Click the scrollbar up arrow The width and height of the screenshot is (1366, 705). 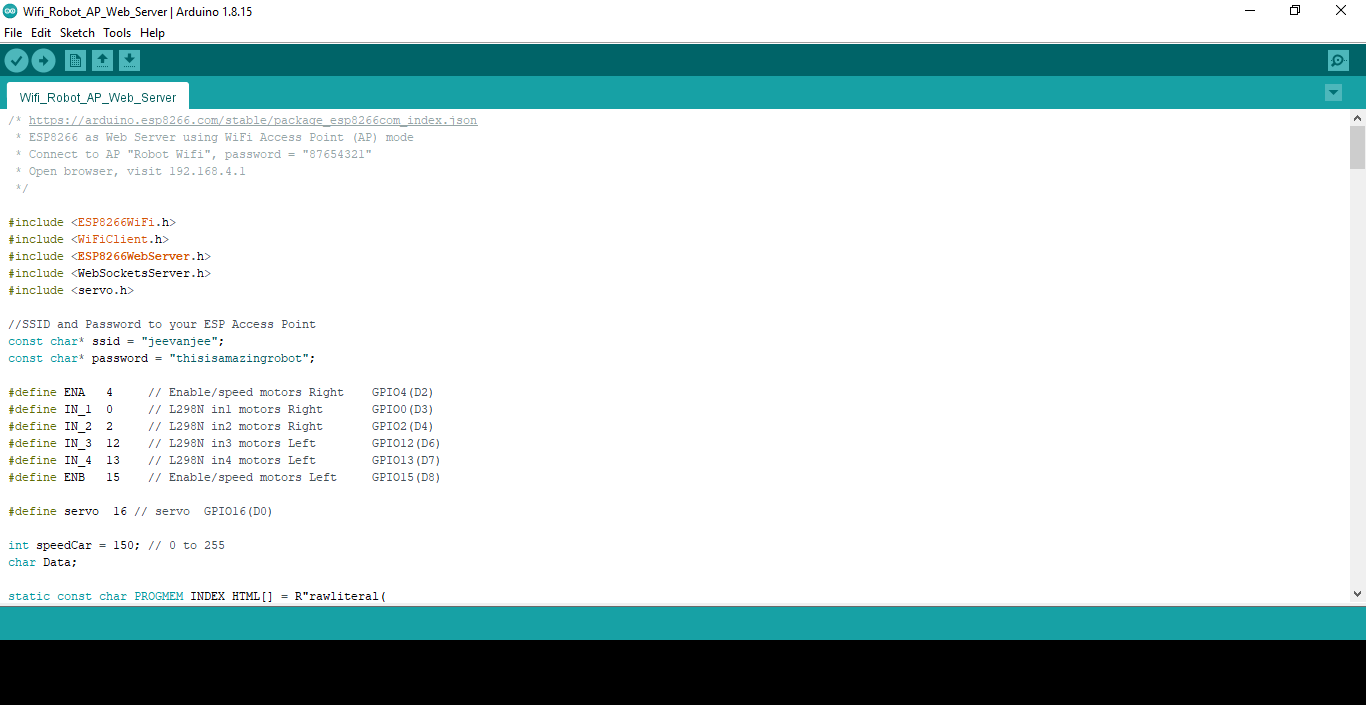pyautogui.click(x=1357, y=115)
